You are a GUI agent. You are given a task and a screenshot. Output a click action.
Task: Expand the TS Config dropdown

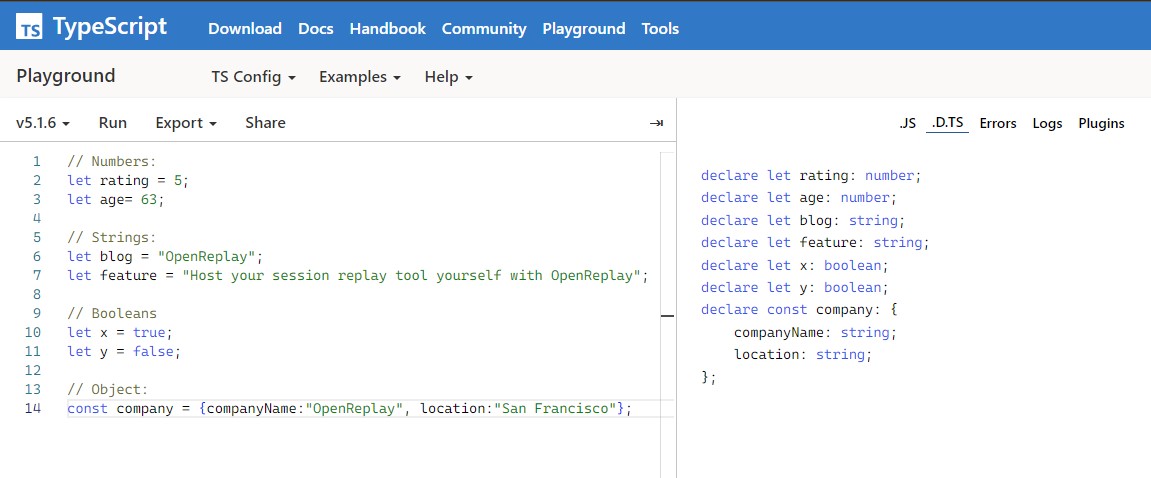pyautogui.click(x=253, y=76)
